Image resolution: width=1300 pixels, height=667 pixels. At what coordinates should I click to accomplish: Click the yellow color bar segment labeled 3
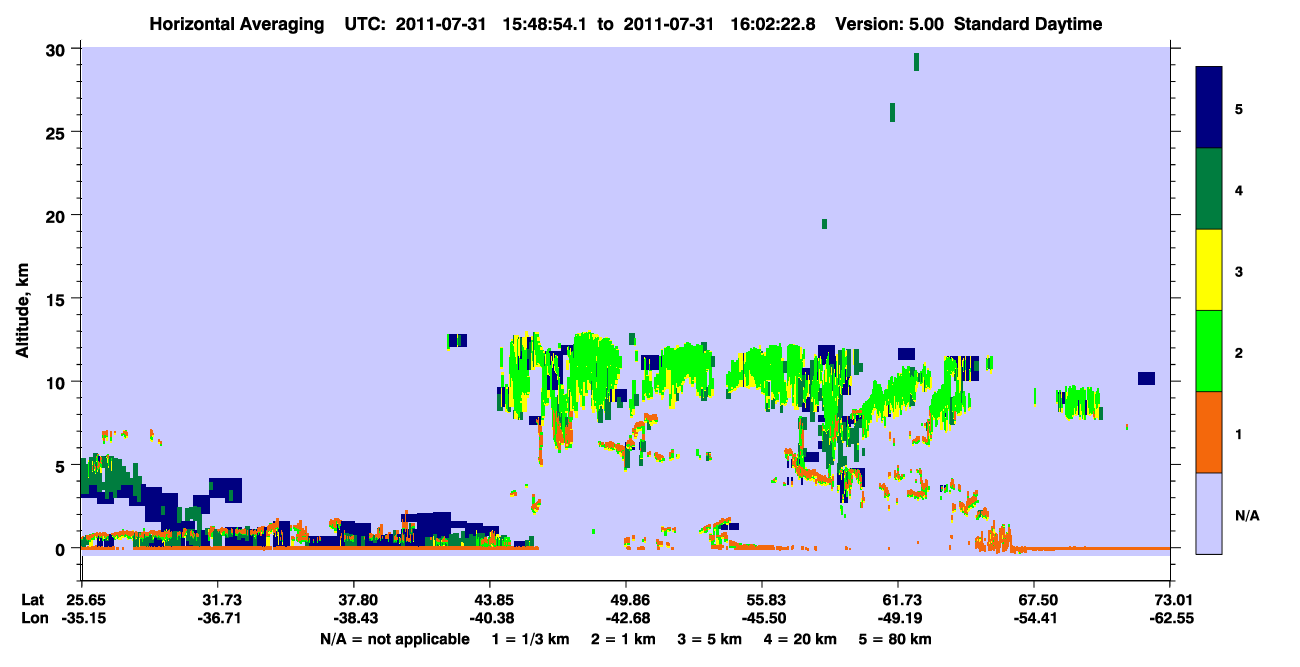tap(1209, 270)
